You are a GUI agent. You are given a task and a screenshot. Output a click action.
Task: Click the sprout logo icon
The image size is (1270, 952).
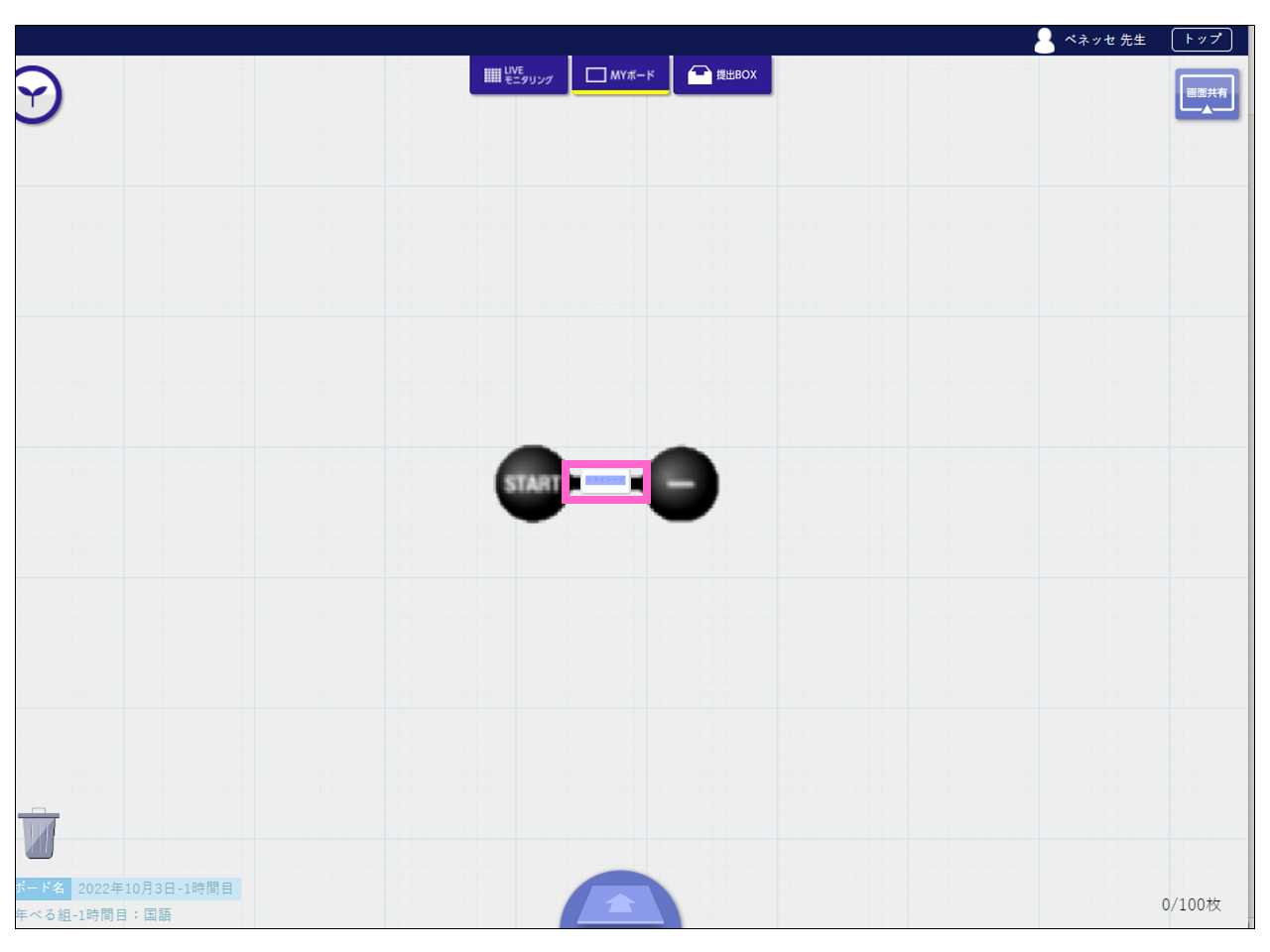tap(37, 95)
